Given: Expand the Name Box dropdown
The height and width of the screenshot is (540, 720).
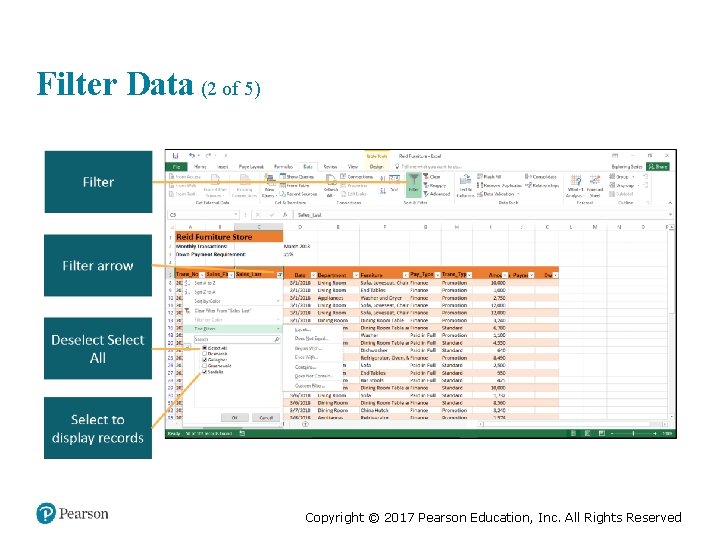Looking at the screenshot, I should (x=236, y=215).
